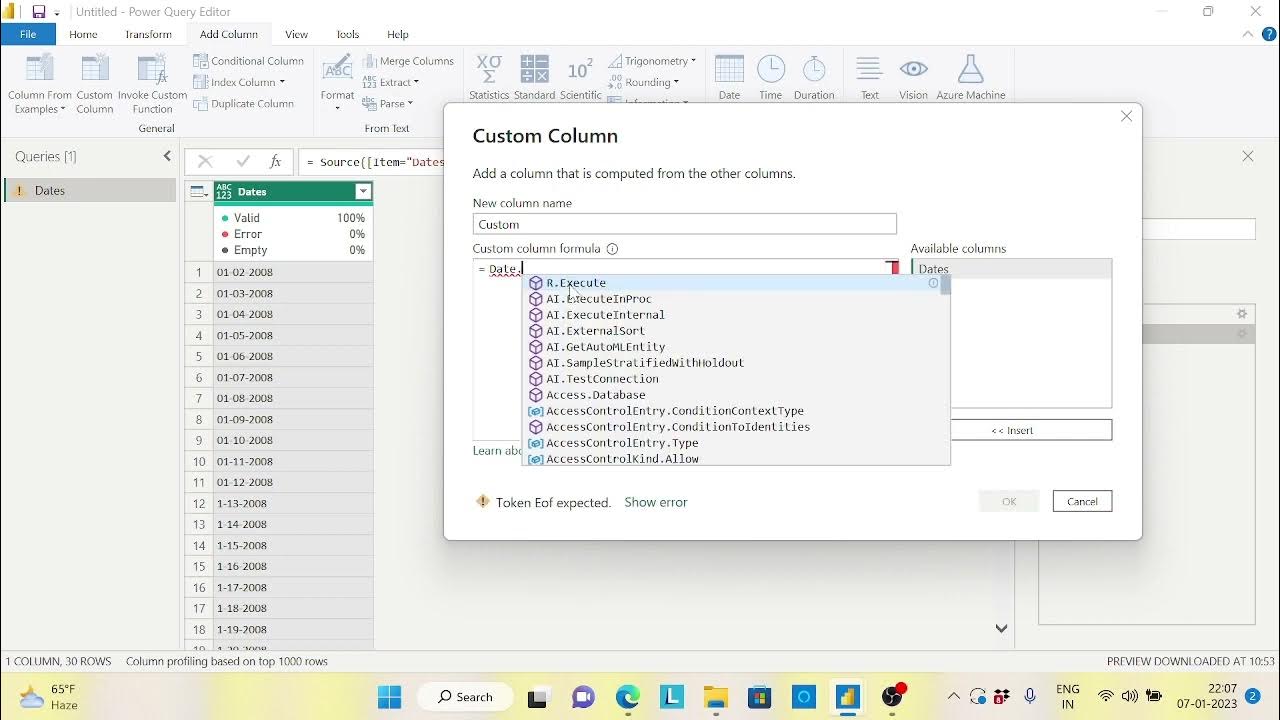
Task: Click the Duration ribbon icon
Action: pos(814,70)
